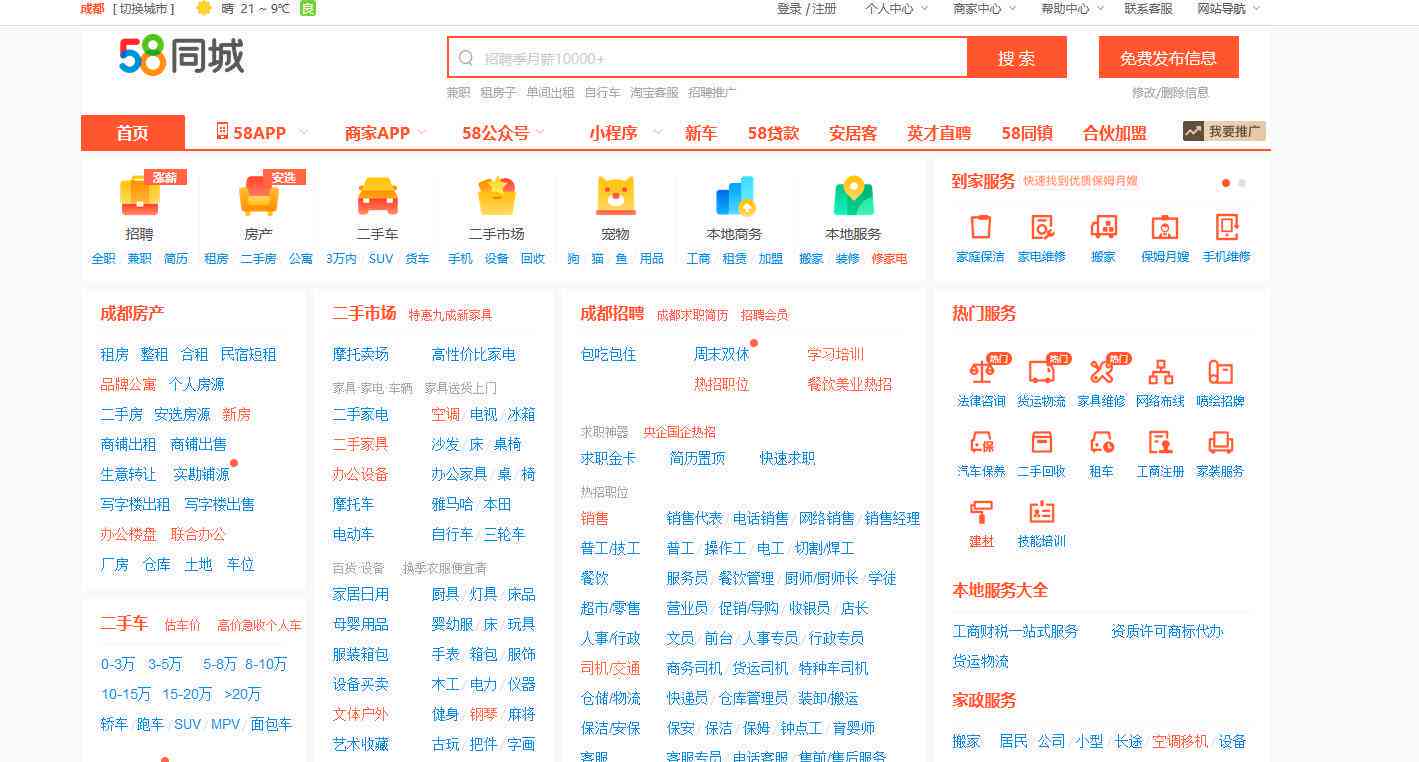Go to the 58贷款 nav item
The image size is (1419, 762).
tap(773, 132)
